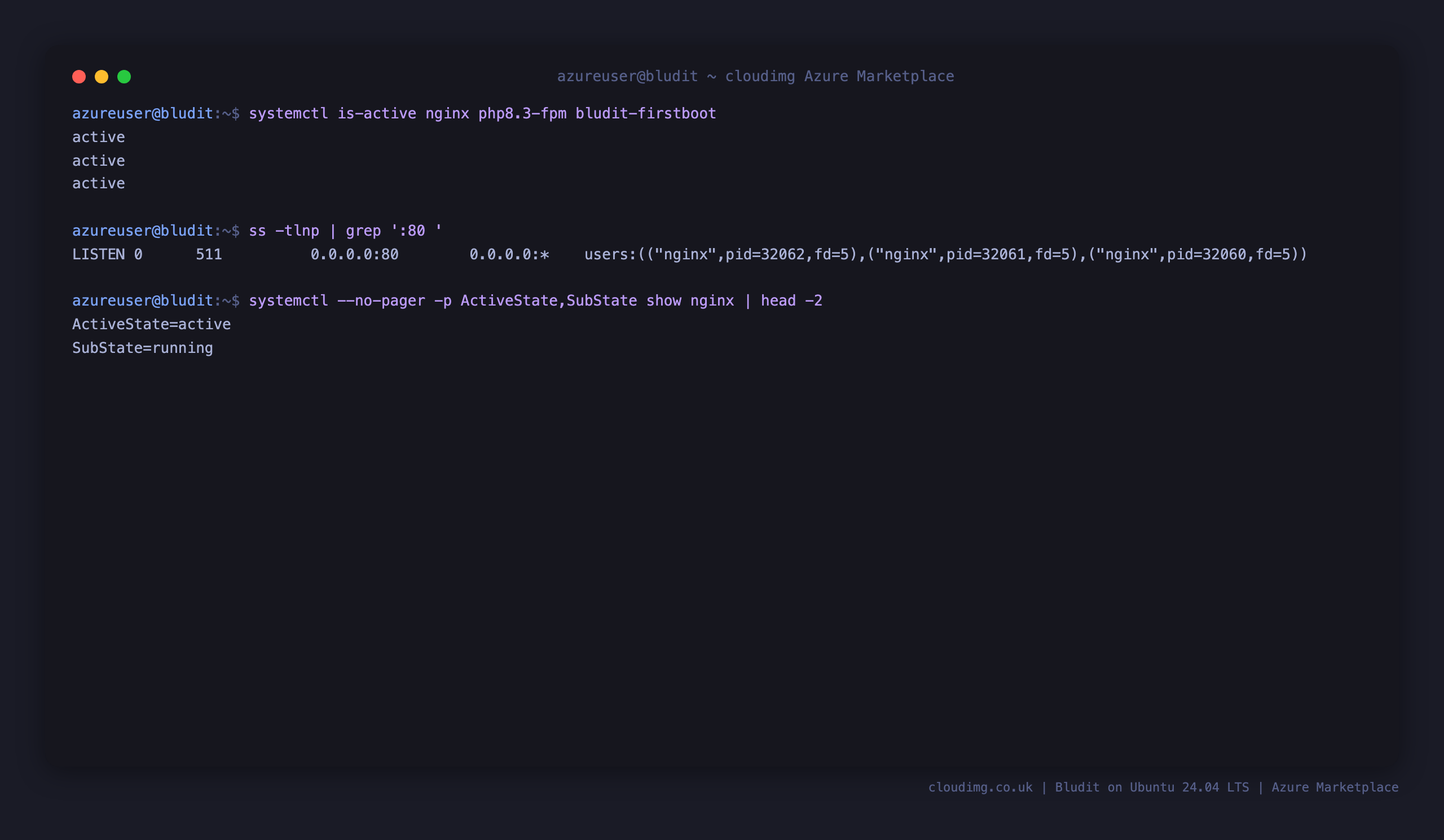The image size is (1444, 840).
Task: Click the "ss -tlnp | grep ':80 '" command
Action: 346,231
